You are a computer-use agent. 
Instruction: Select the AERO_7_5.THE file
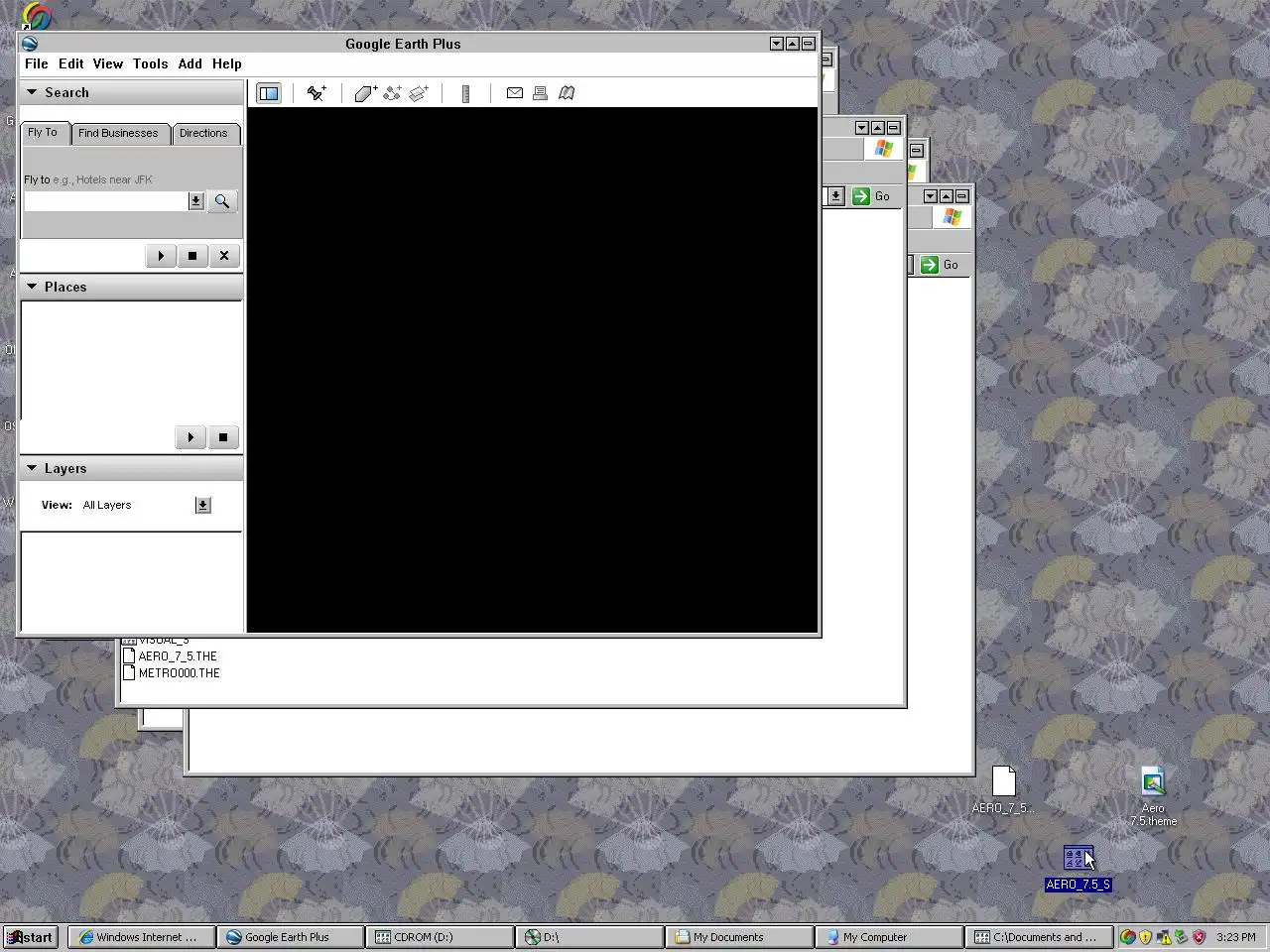tap(170, 656)
